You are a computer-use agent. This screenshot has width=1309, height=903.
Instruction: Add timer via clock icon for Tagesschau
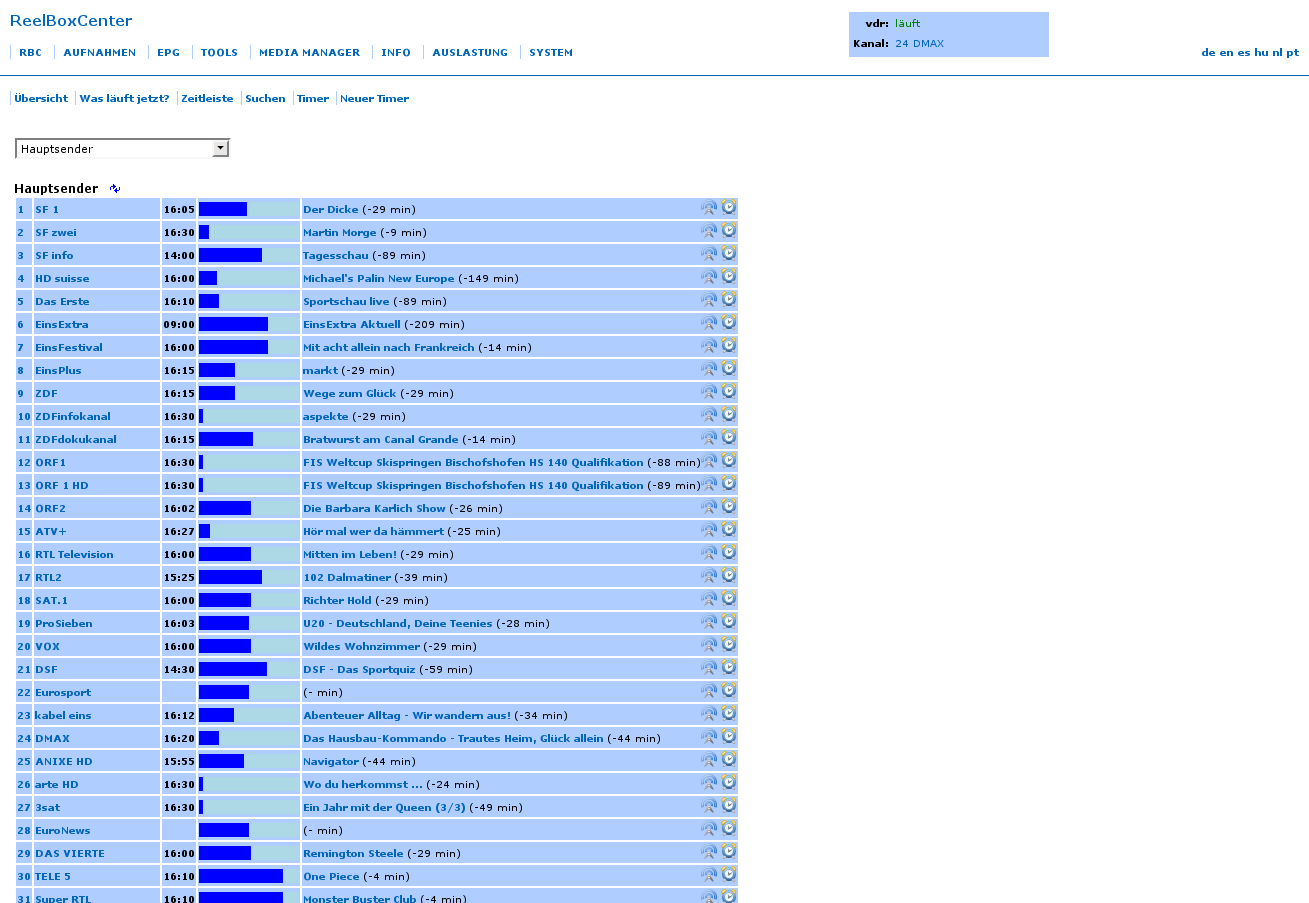tap(729, 254)
